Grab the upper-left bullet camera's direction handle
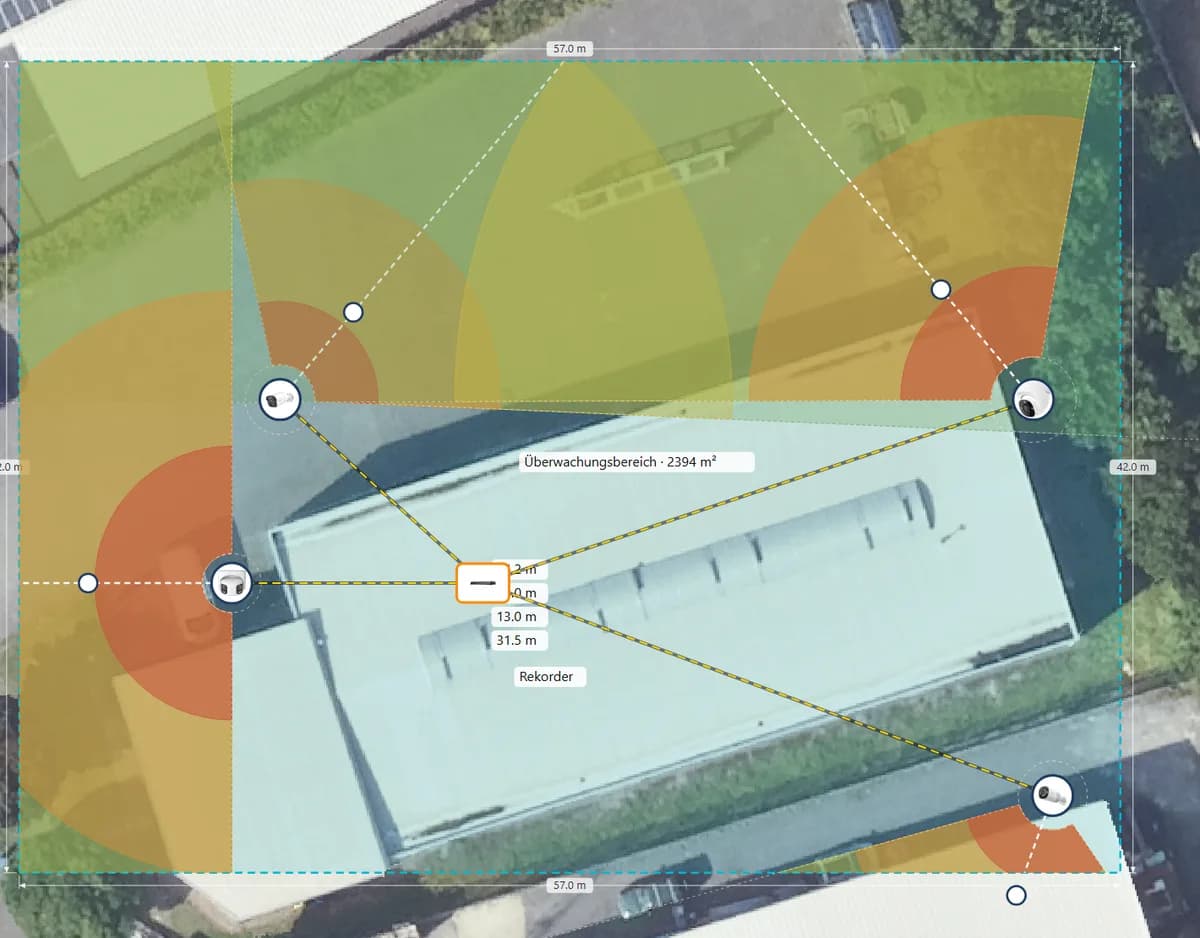Image resolution: width=1200 pixels, height=938 pixels. [x=353, y=312]
